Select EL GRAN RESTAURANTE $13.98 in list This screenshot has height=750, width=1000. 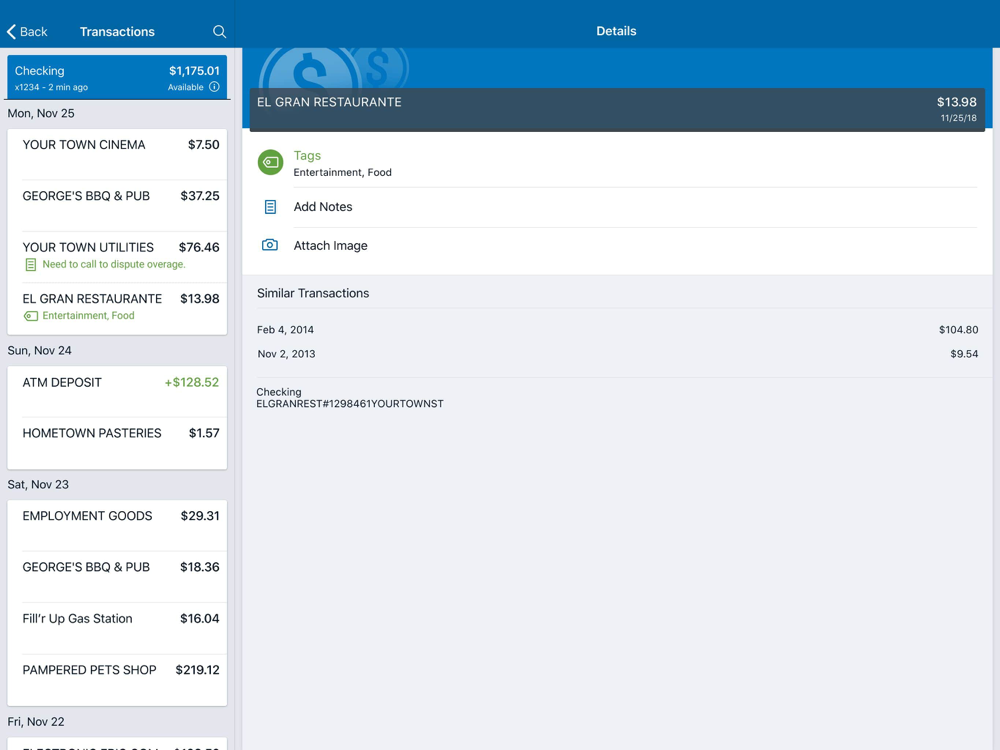coord(117,309)
